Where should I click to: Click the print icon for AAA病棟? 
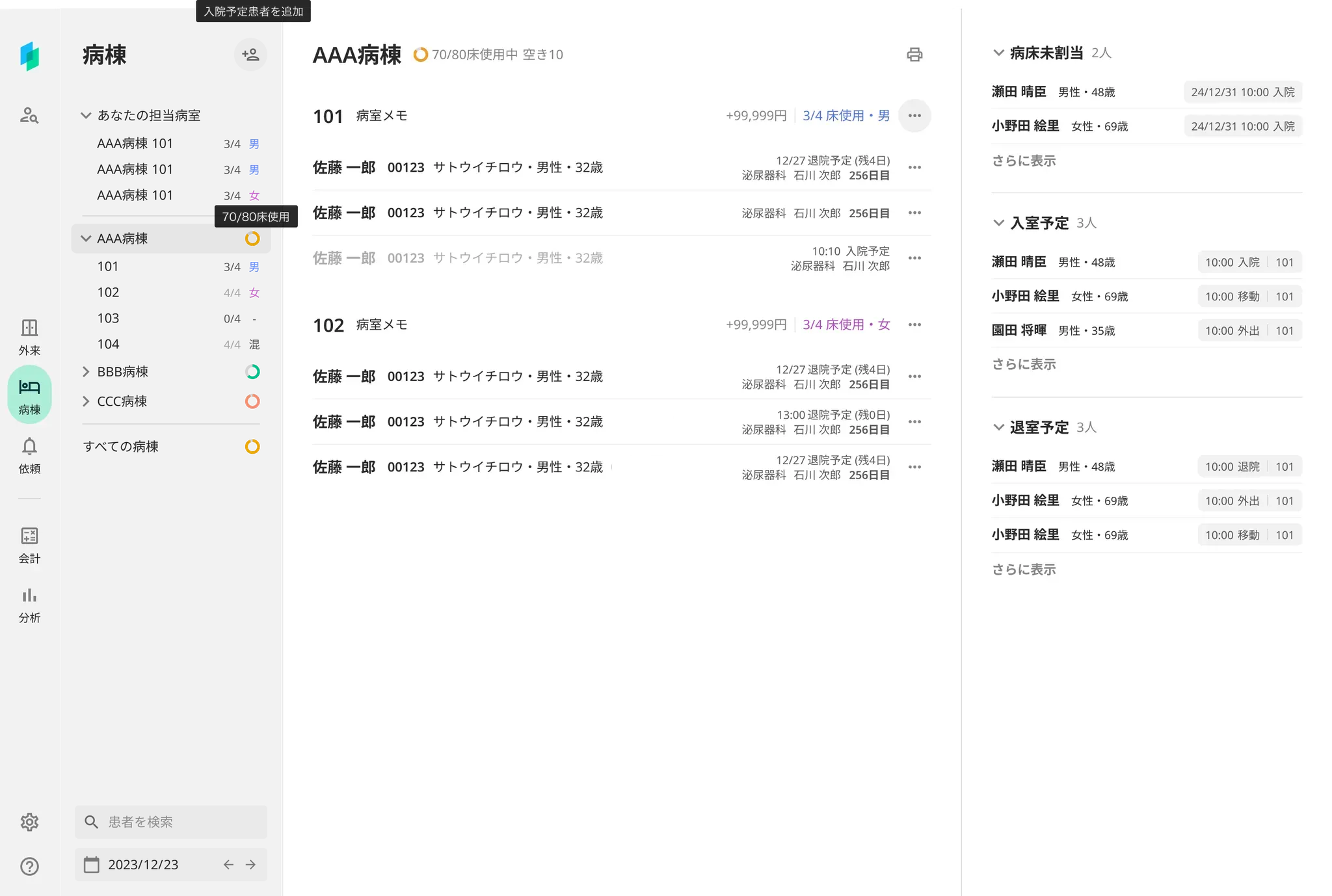[x=914, y=55]
